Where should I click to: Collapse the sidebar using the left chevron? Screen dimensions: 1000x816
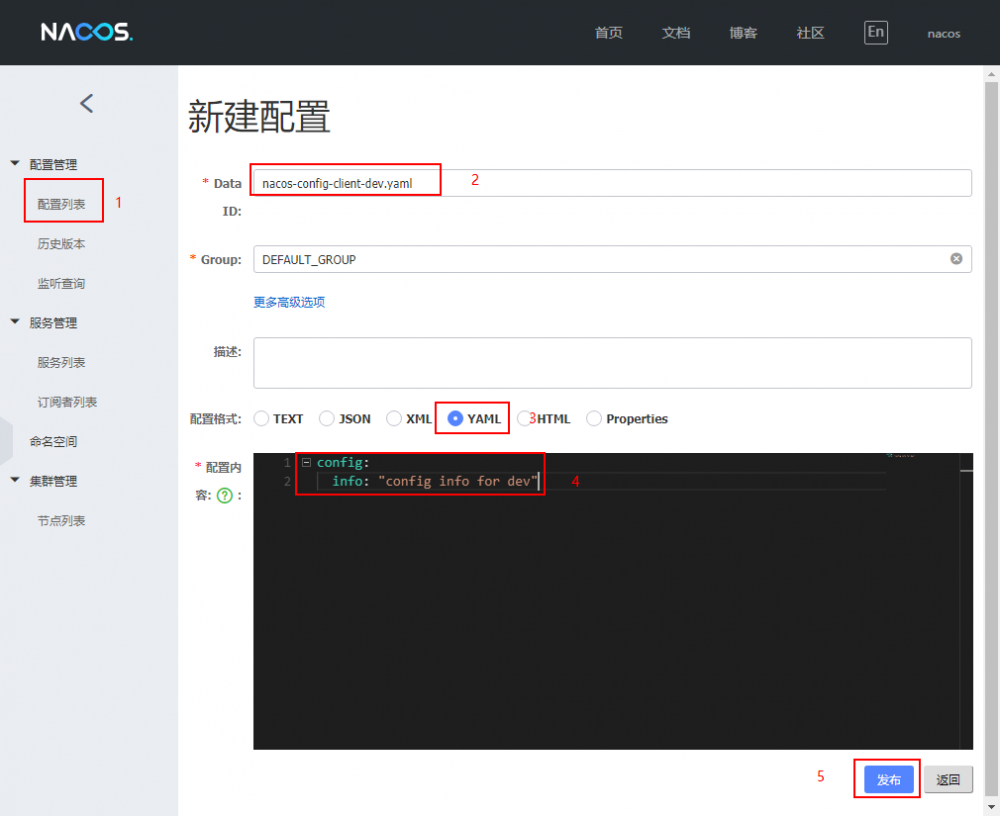click(87, 103)
